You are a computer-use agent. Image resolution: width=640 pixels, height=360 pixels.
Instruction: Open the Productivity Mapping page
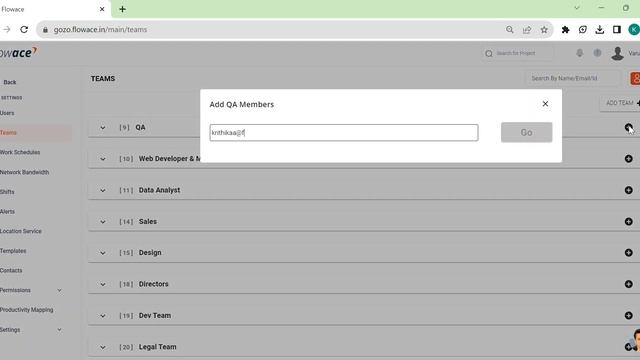pyautogui.click(x=27, y=310)
